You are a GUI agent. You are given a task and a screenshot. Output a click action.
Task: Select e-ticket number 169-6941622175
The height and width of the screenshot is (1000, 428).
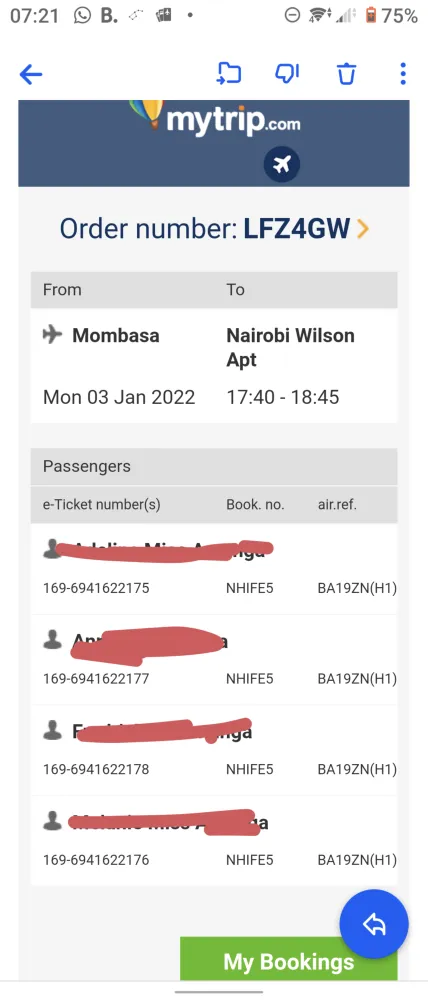96,588
